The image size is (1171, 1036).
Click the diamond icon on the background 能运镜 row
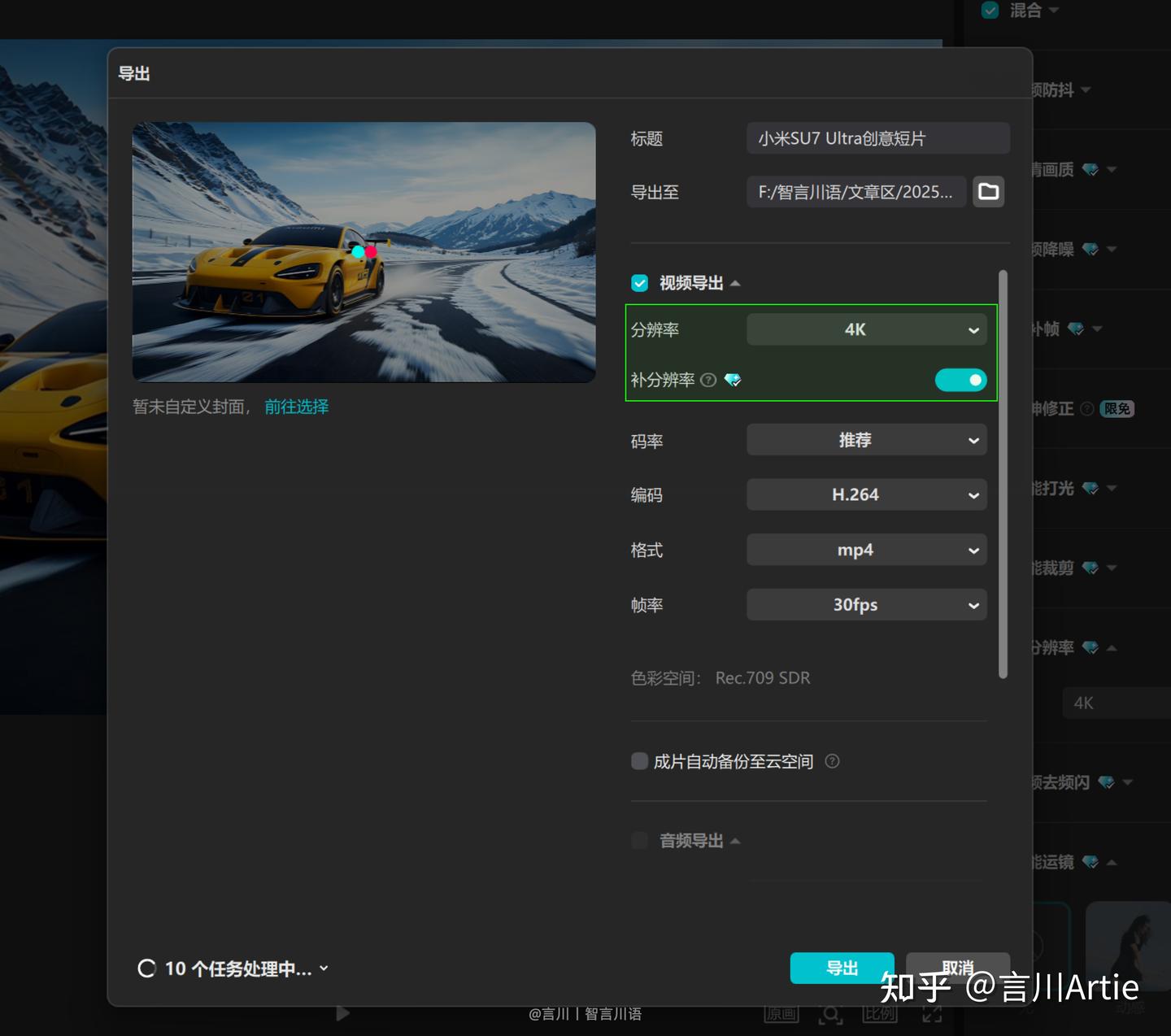click(x=1090, y=862)
